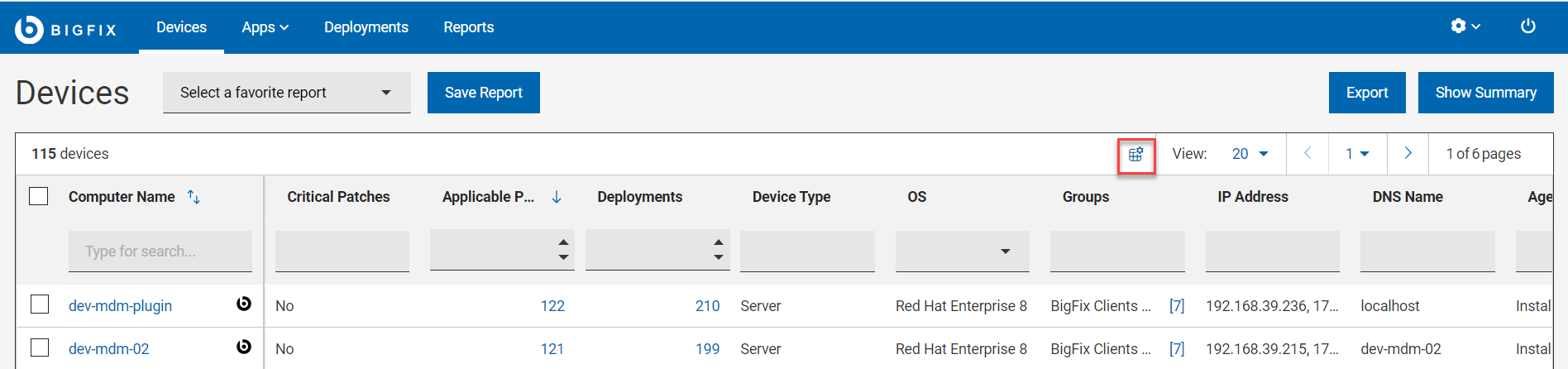Open the settings gear menu
The height and width of the screenshot is (369, 1568).
1465,26
